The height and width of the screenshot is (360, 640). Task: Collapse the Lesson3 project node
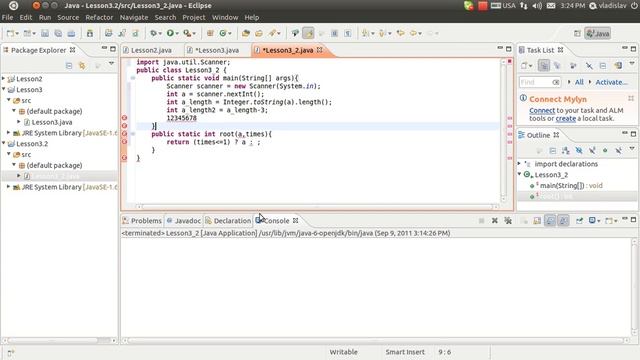(4, 89)
